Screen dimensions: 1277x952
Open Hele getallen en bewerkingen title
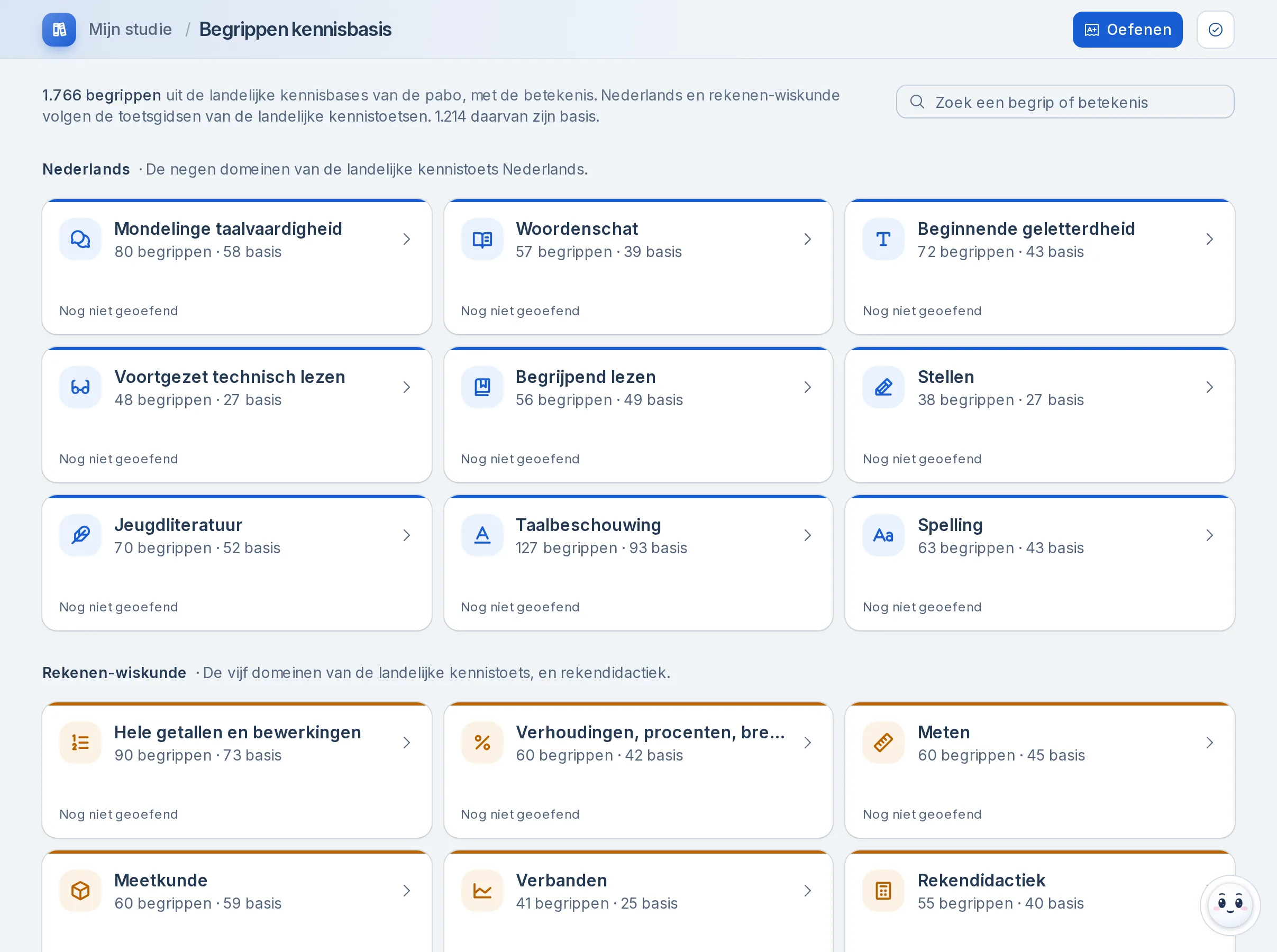238,732
